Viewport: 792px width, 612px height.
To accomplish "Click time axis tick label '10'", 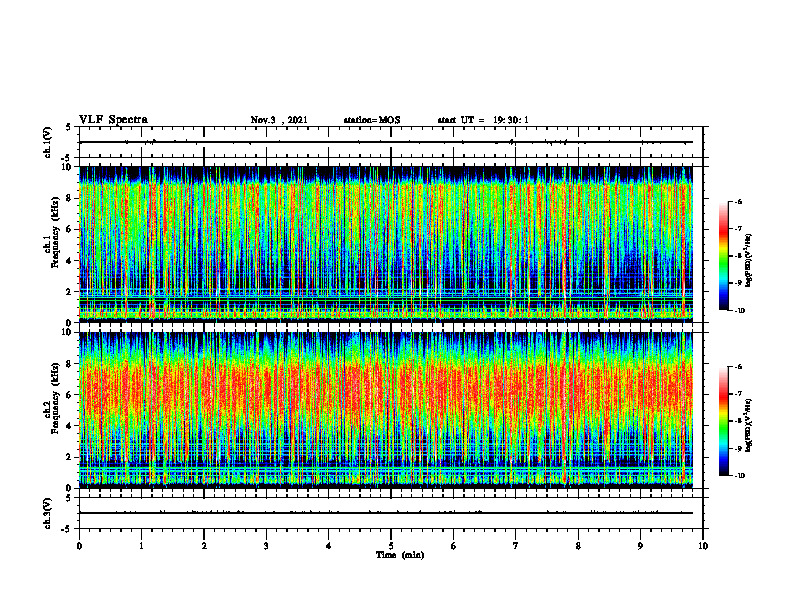I will pos(703,546).
